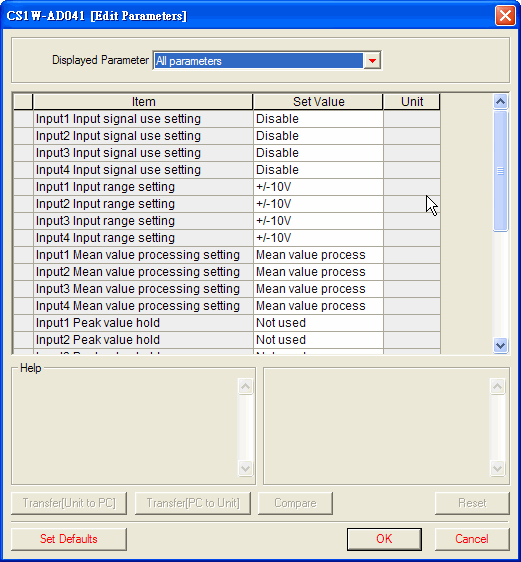Click the parameter table scroll-up arrow
The image size is (521, 562).
click(x=500, y=102)
